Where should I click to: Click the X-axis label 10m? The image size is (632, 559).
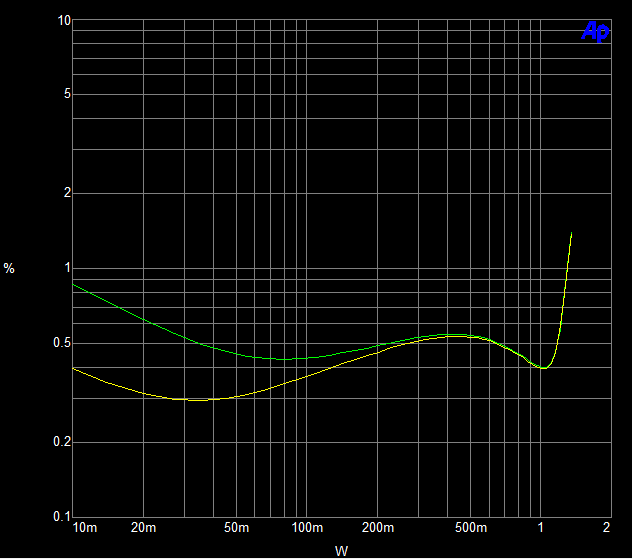[x=85, y=528]
